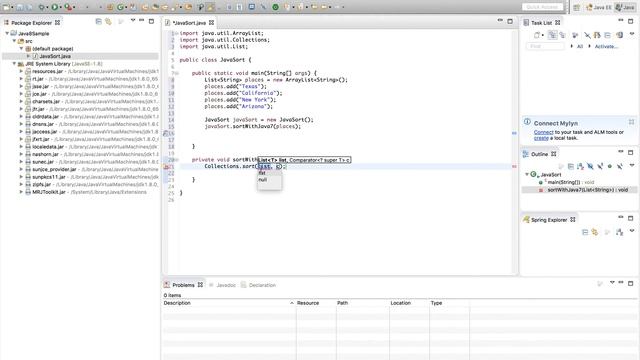Click New Java Class green C icon
Image resolution: width=640 pixels, height=360 pixels.
point(120,7)
